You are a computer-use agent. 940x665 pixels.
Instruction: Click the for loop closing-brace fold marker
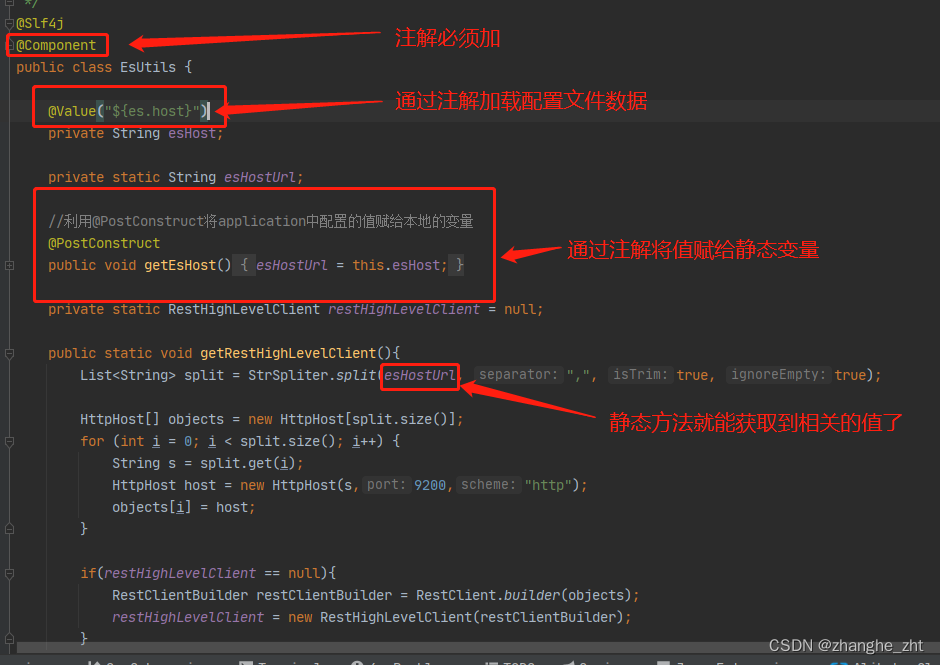coord(10,529)
